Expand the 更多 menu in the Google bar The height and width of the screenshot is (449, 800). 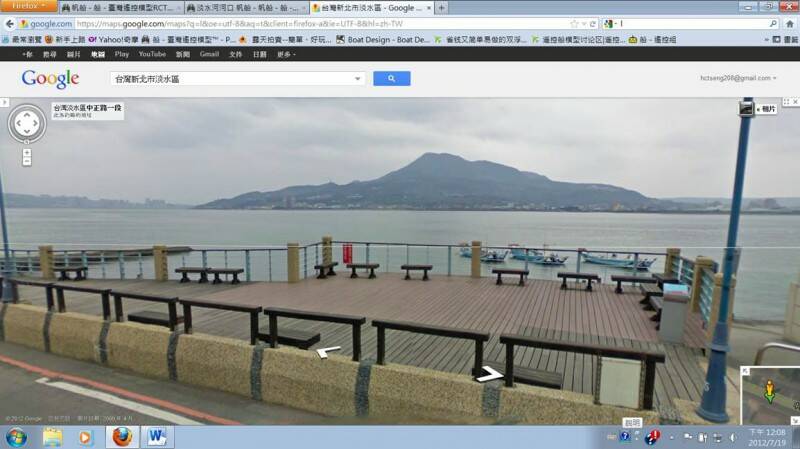pyautogui.click(x=286, y=54)
